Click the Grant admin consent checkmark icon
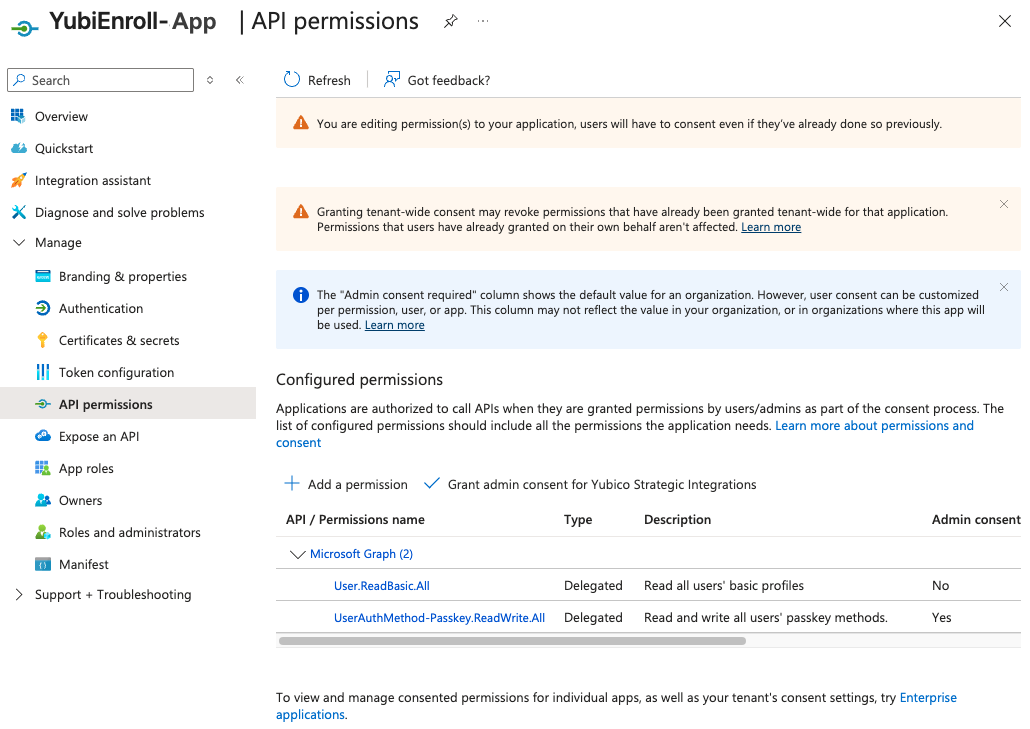The height and width of the screenshot is (729, 1030). 432,483
